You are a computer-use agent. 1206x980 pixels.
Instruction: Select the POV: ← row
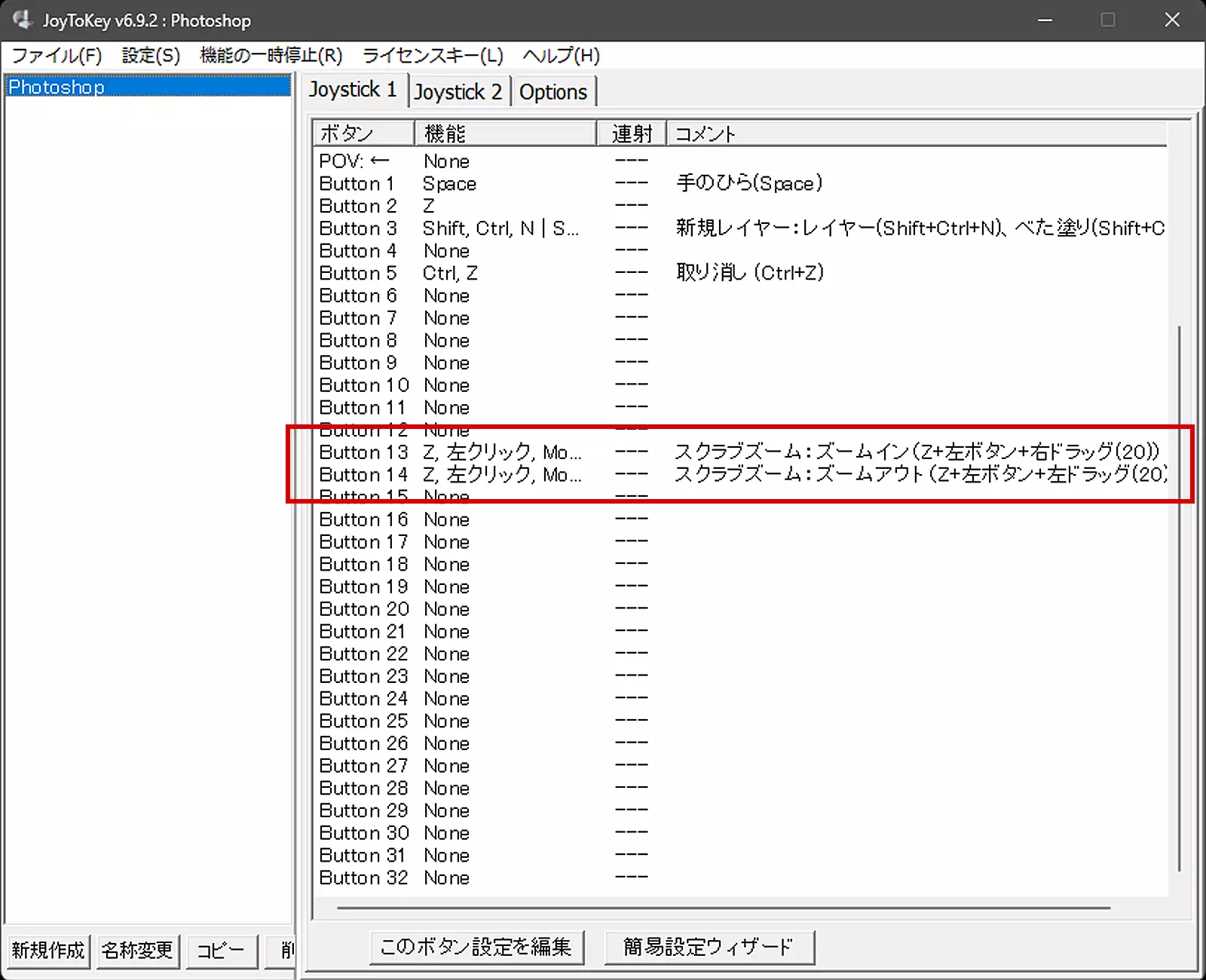pyautogui.click(x=740, y=161)
